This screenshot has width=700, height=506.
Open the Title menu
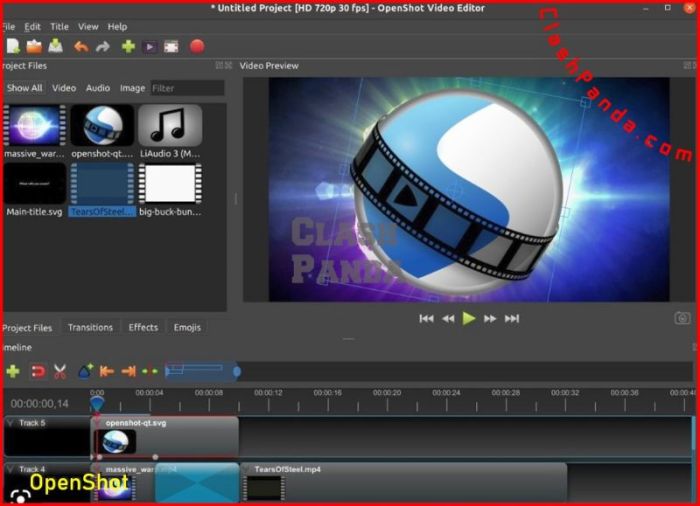coord(59,27)
